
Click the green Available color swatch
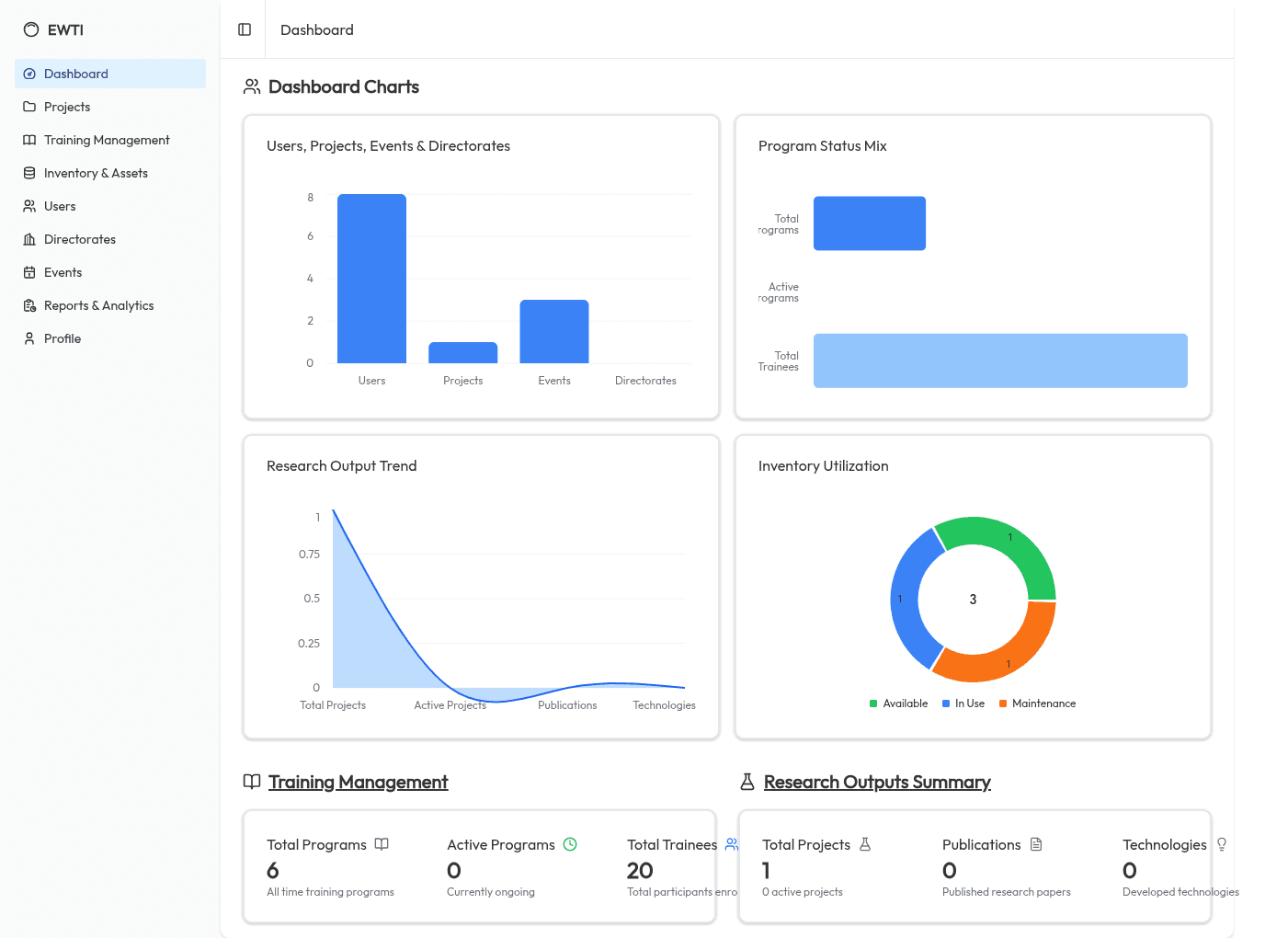(x=873, y=703)
